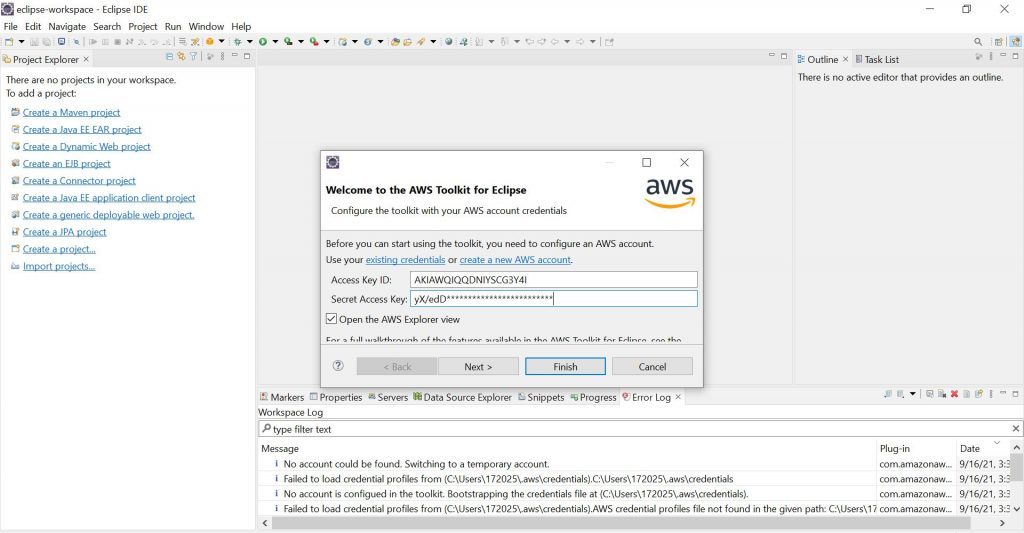1024x533 pixels.
Task: Click the Error Log vertical scroll-up arrow
Action: [x=1017, y=447]
